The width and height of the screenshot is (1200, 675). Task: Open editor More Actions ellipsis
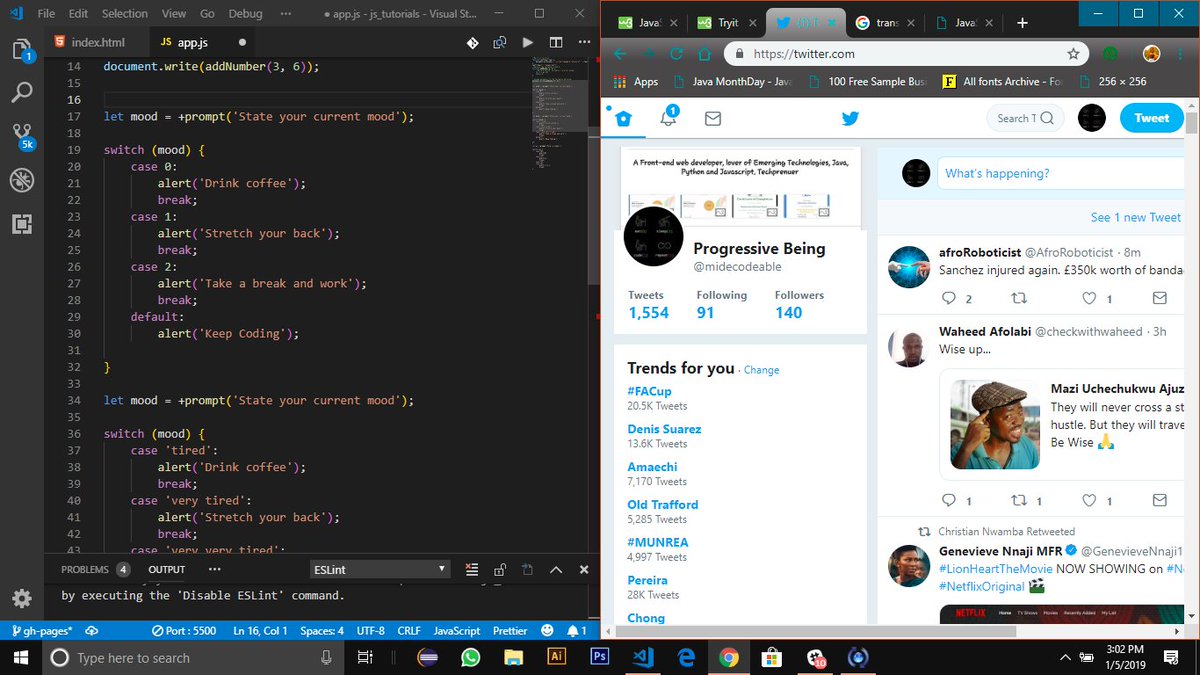coord(583,43)
